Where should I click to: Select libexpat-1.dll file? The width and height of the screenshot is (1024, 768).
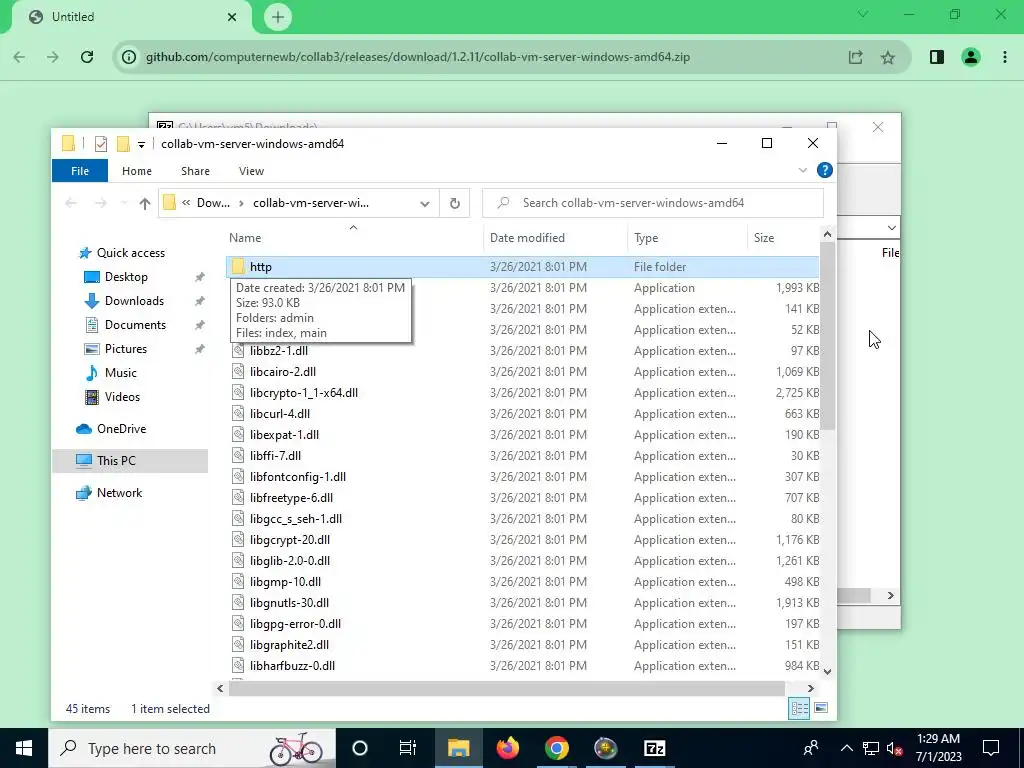tap(284, 435)
